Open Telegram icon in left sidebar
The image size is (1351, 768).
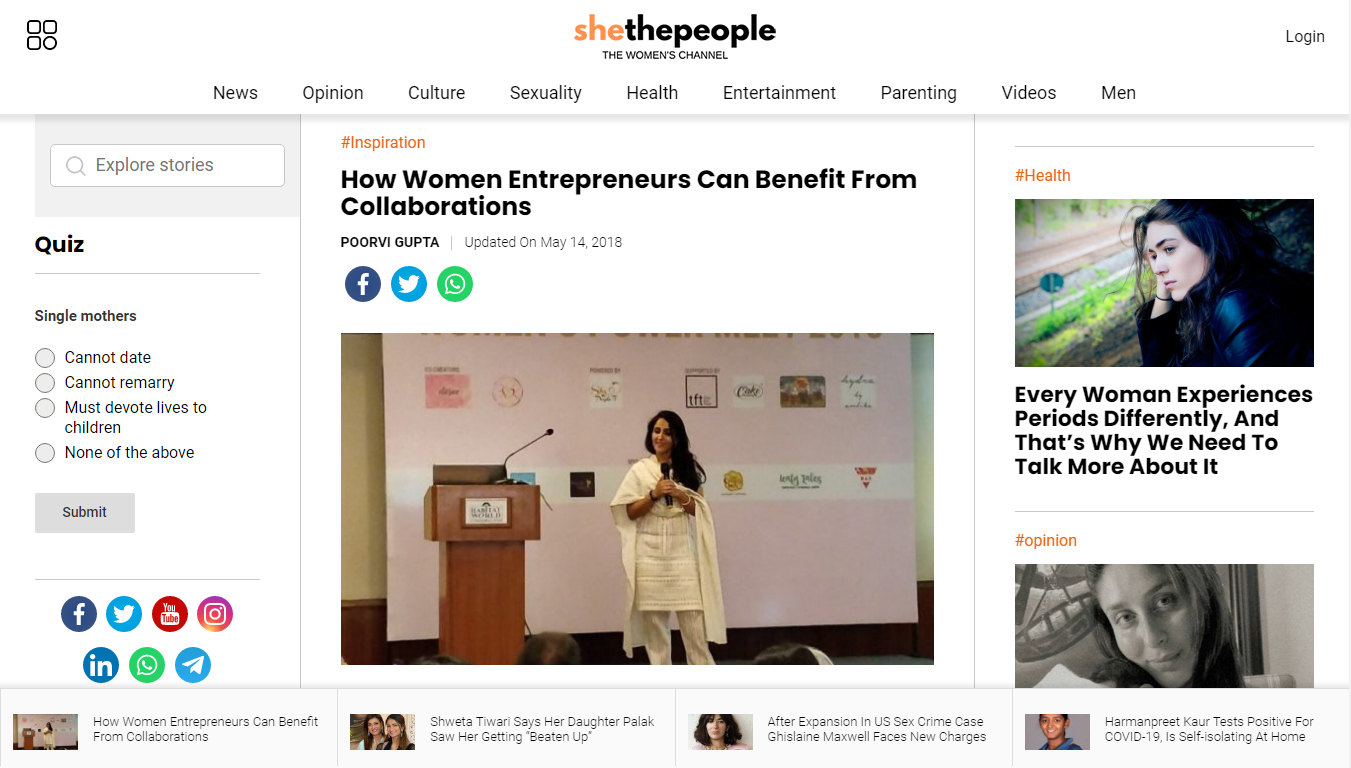click(193, 665)
